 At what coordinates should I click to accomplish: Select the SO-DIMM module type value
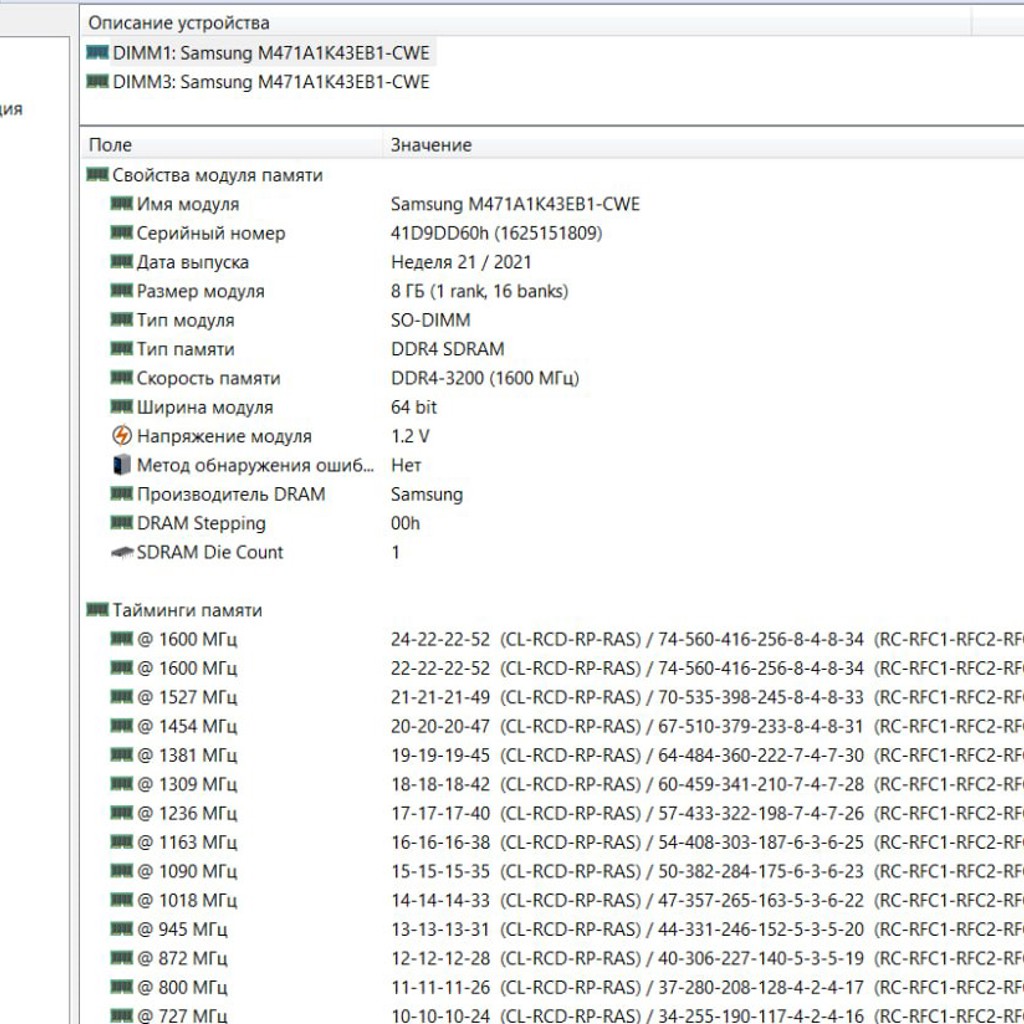(430, 320)
